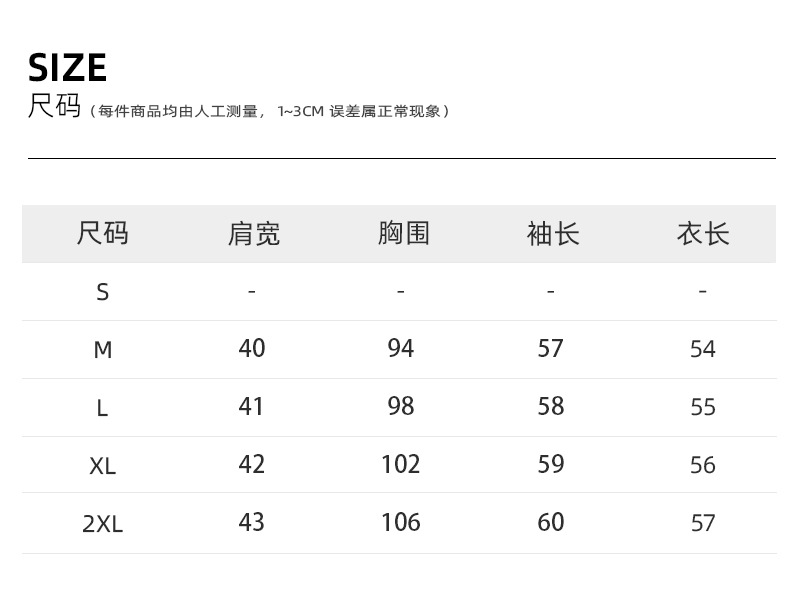The image size is (800, 589).
Task: Select the XL size row label
Action: pos(102,466)
